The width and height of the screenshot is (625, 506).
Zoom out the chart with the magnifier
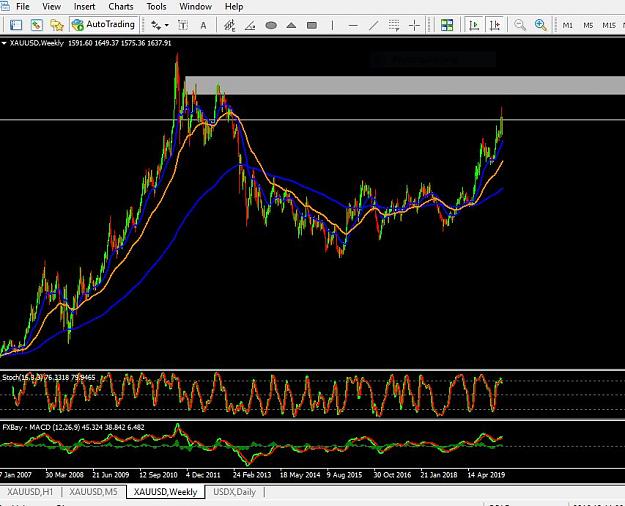[520, 25]
